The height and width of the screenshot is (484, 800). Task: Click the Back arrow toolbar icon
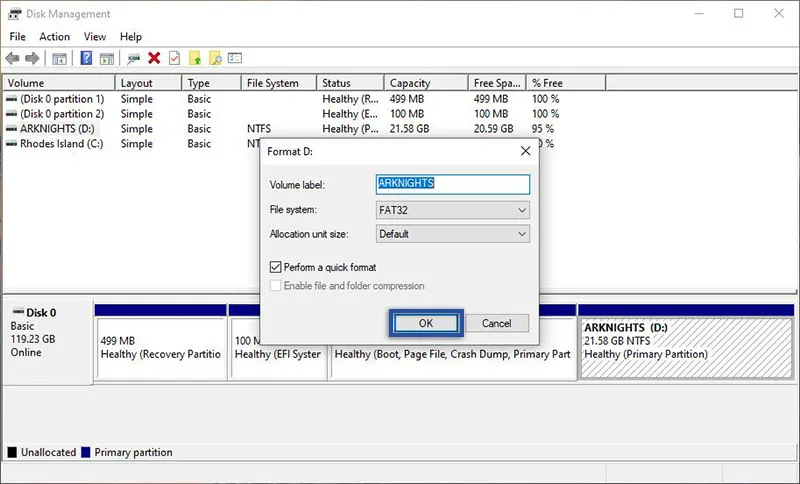click(13, 58)
